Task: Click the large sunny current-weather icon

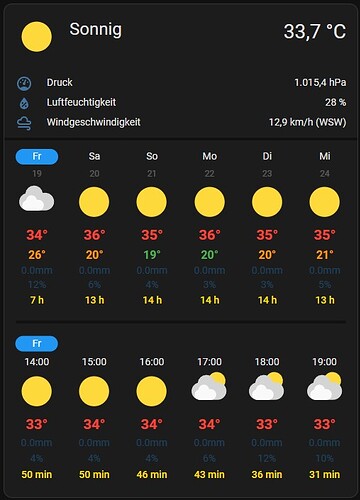Action: [x=37, y=37]
